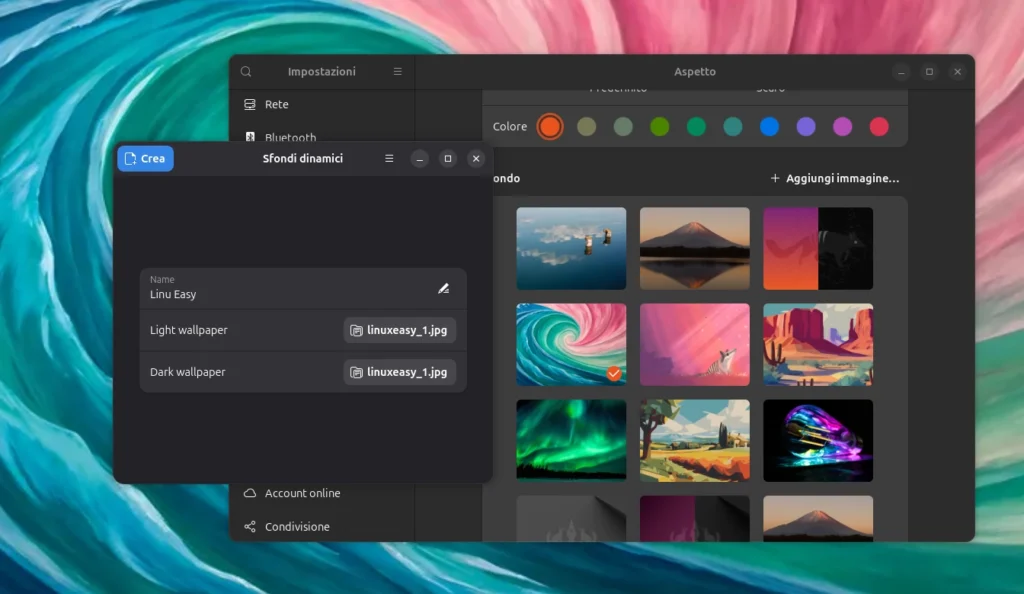Select the desert canyon wallpaper thumbnail
Screen dimensions: 1024x594
[817, 344]
